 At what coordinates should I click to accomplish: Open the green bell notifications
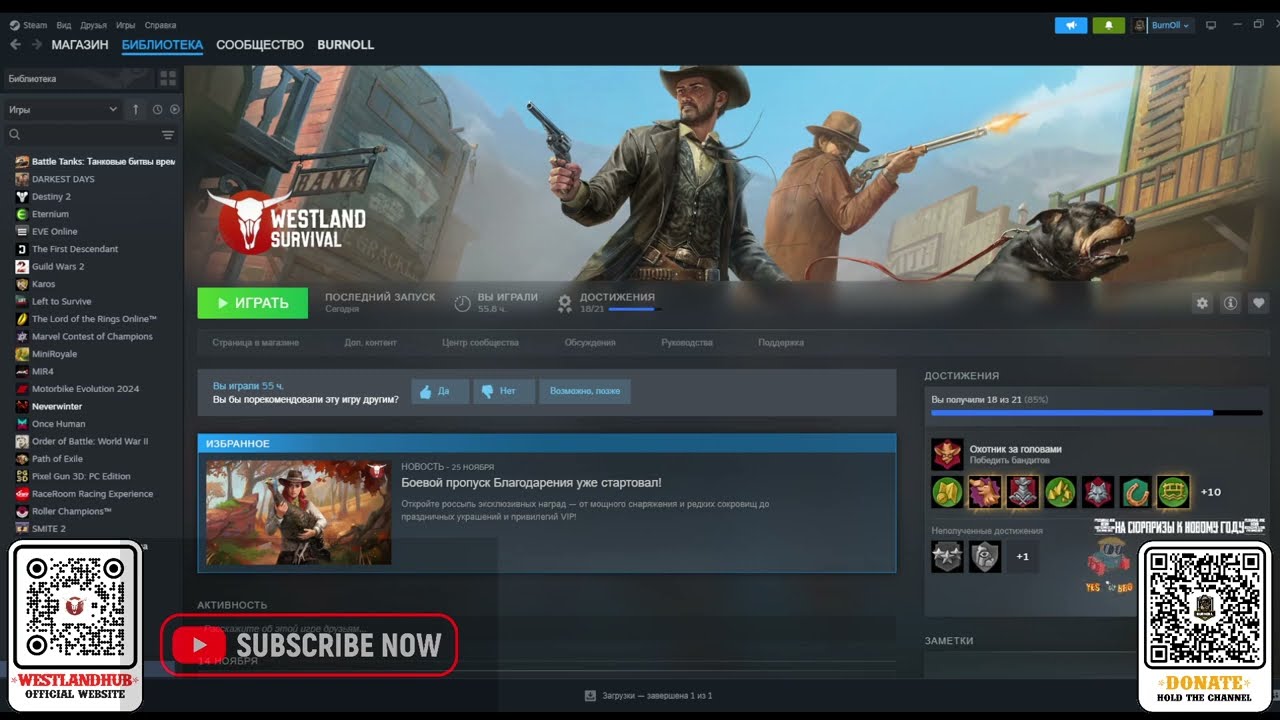(x=1109, y=25)
